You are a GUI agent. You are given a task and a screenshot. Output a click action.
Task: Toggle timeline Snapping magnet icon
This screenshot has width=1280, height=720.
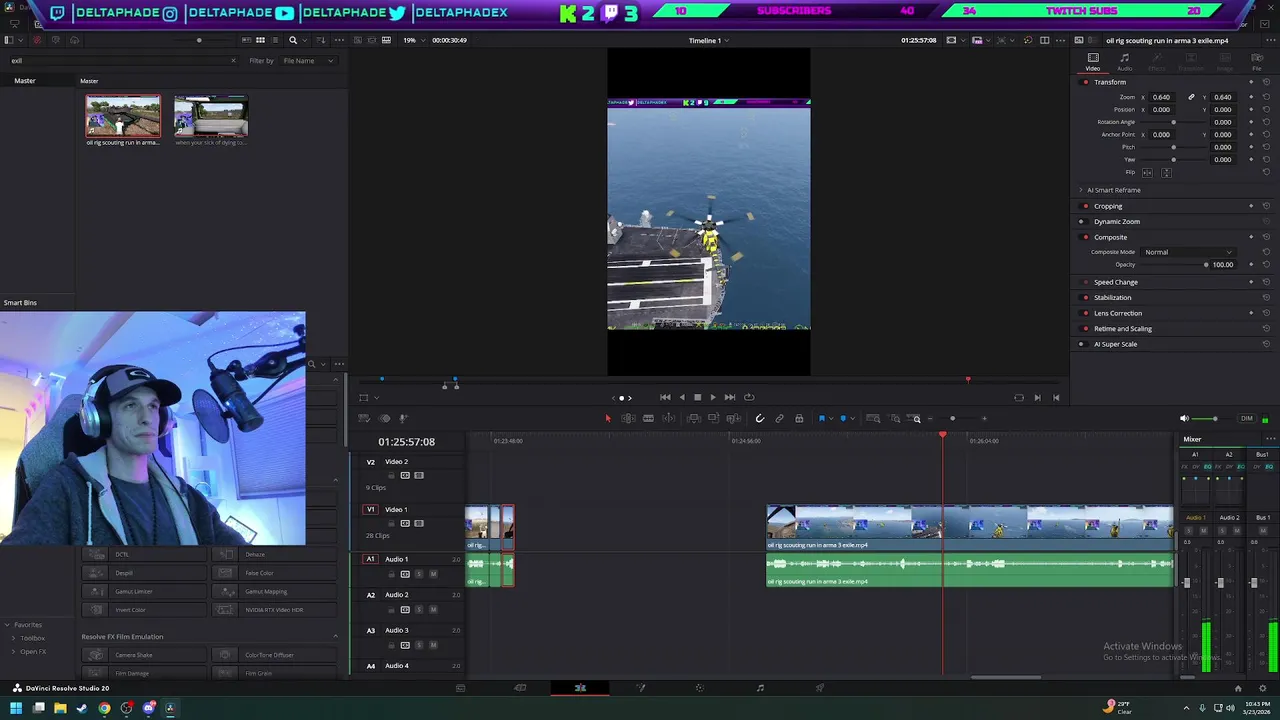point(760,418)
